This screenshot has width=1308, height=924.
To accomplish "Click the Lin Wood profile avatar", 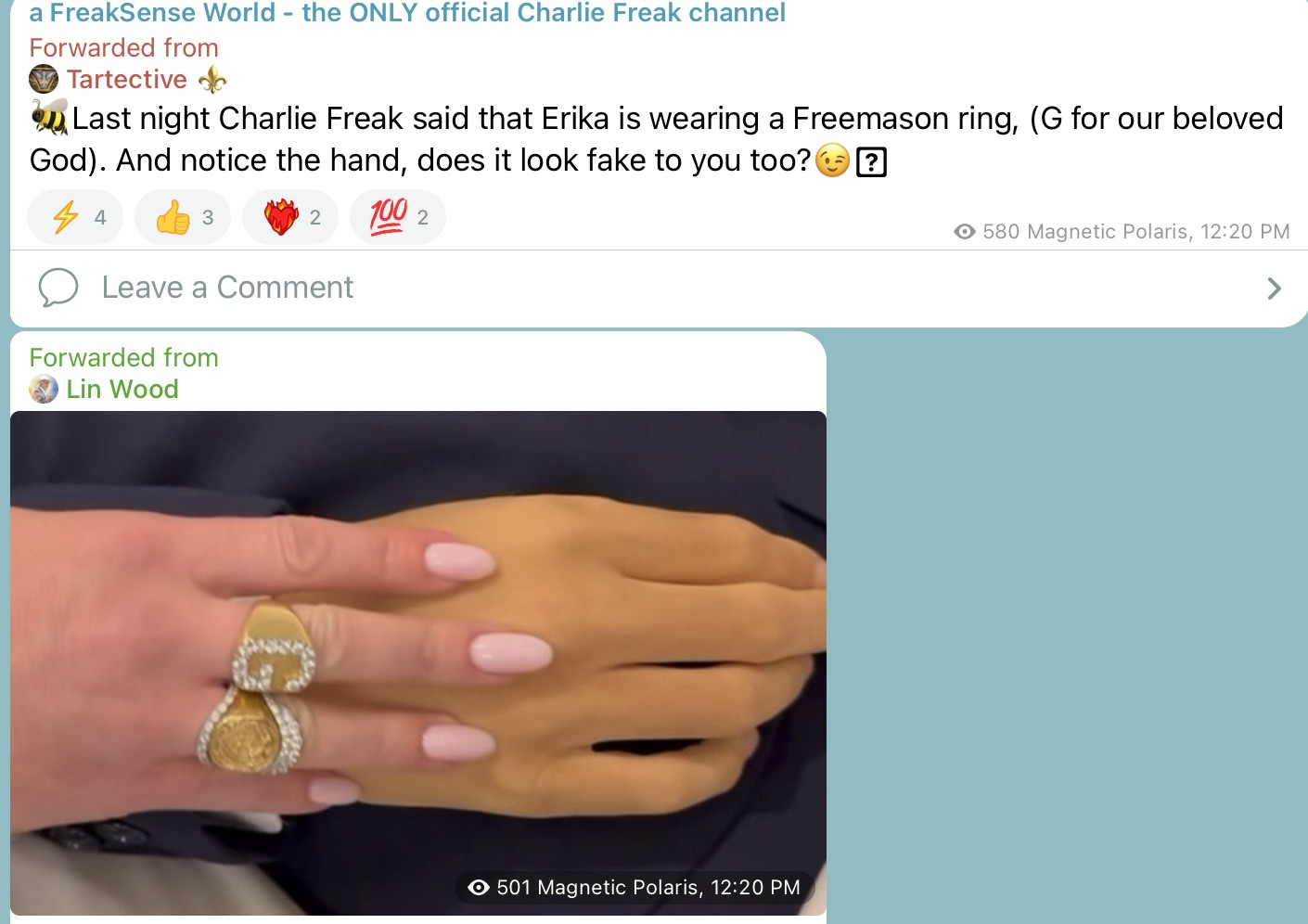I will tap(44, 390).
